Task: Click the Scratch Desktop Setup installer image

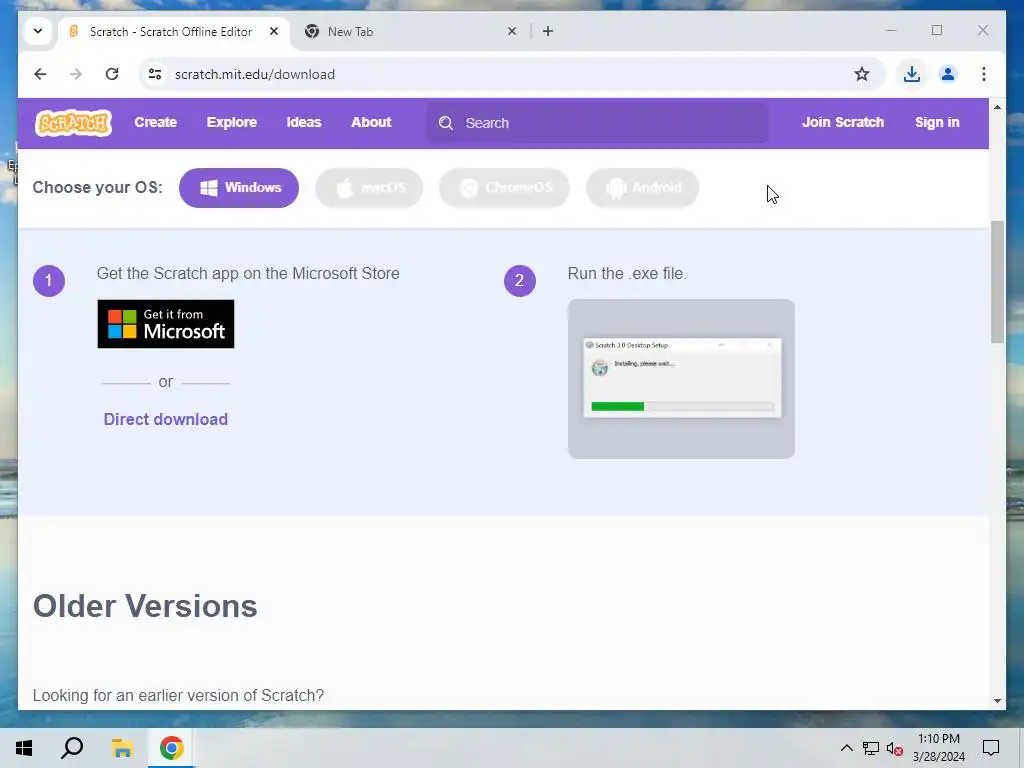Action: (681, 379)
